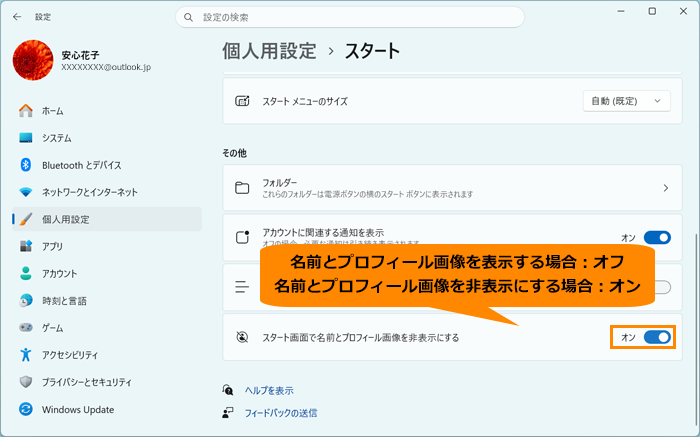
Task: Click the Time and language clock icon
Action: point(26,301)
